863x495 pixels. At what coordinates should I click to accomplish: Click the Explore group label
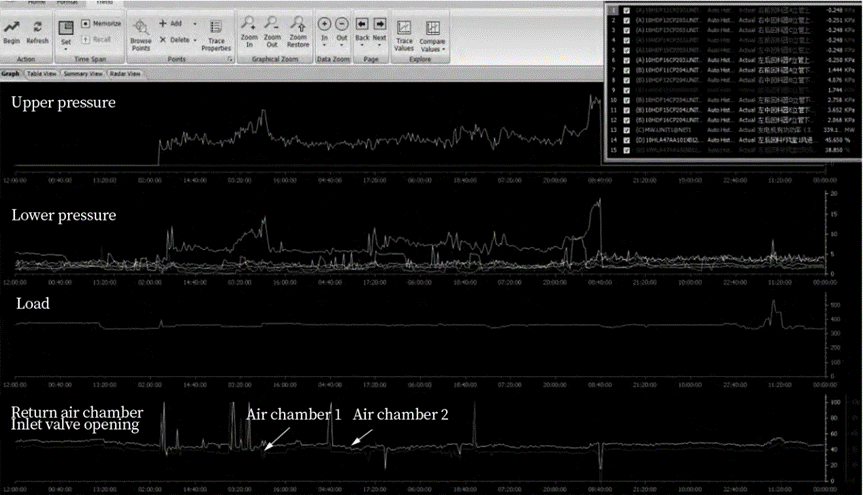(420, 59)
